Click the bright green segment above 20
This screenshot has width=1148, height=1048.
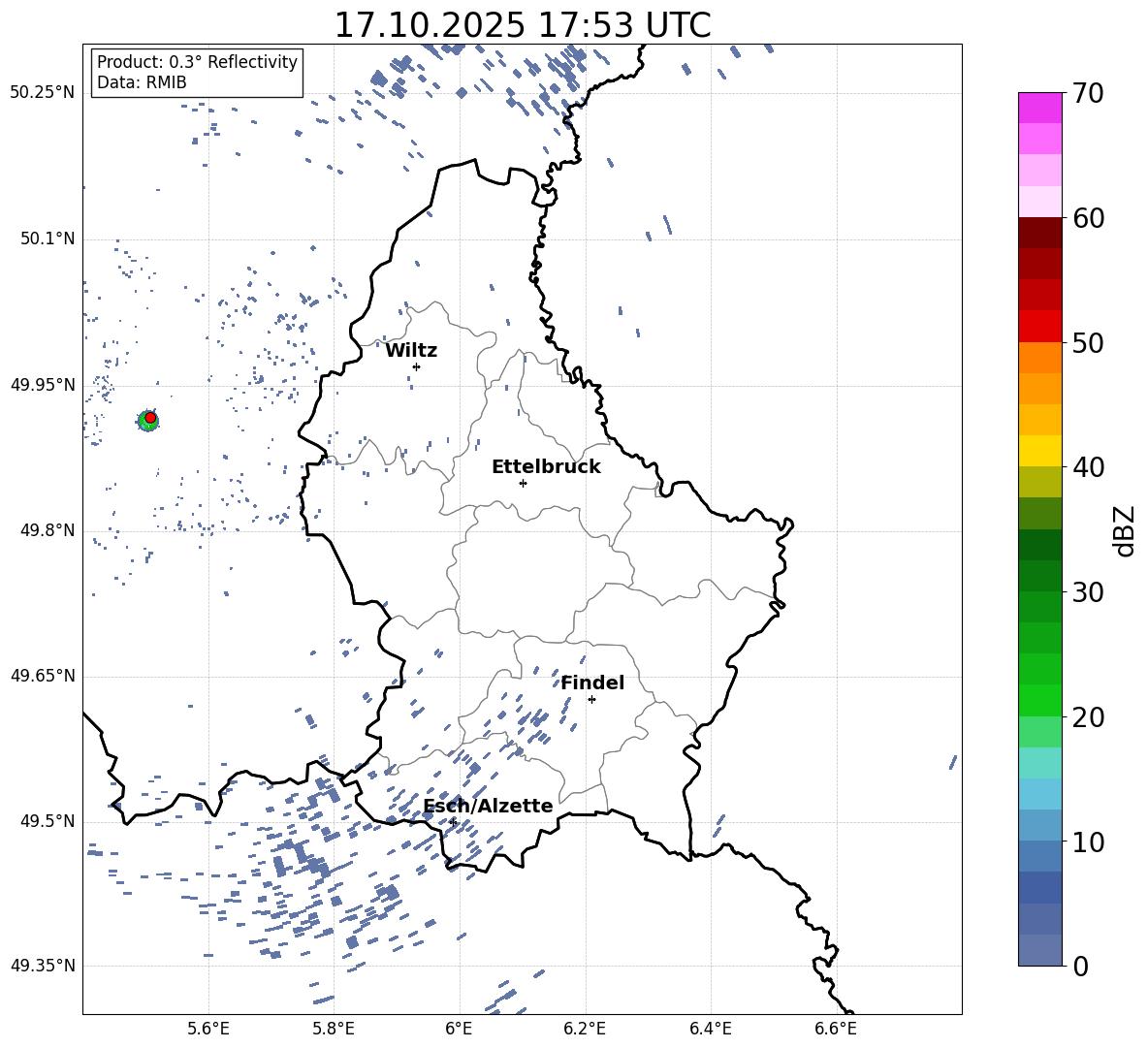(1039, 700)
